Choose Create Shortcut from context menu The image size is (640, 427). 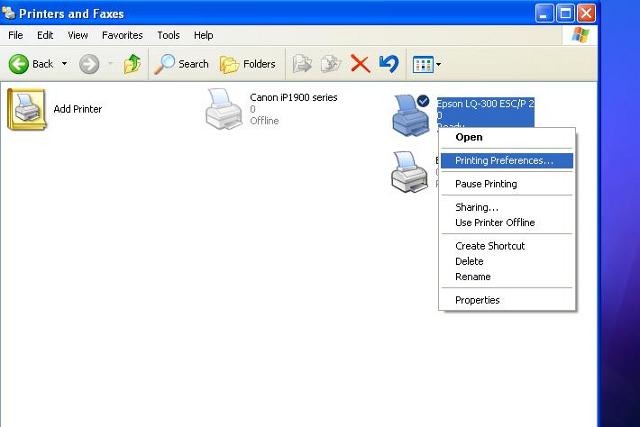507,246
